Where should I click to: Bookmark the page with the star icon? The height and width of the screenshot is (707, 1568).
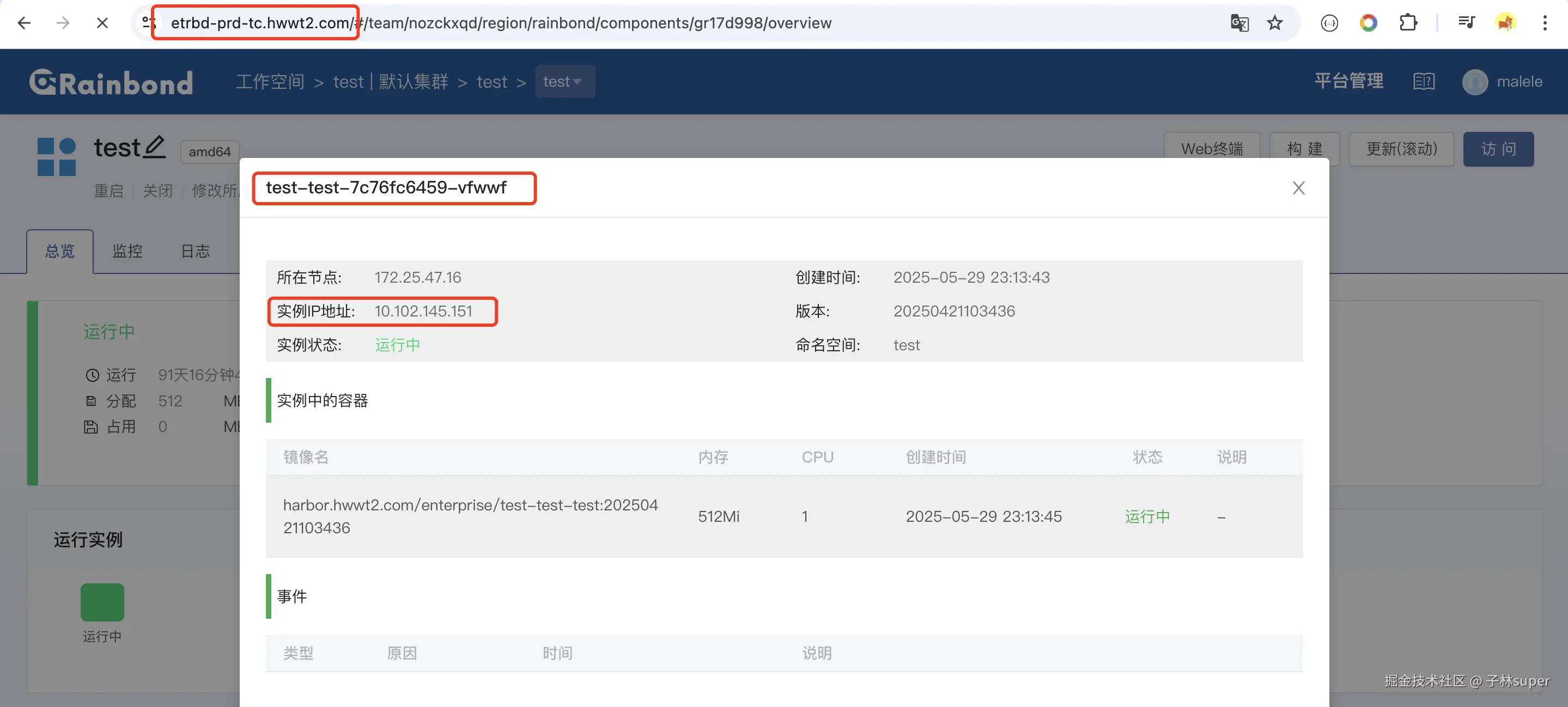(x=1274, y=23)
